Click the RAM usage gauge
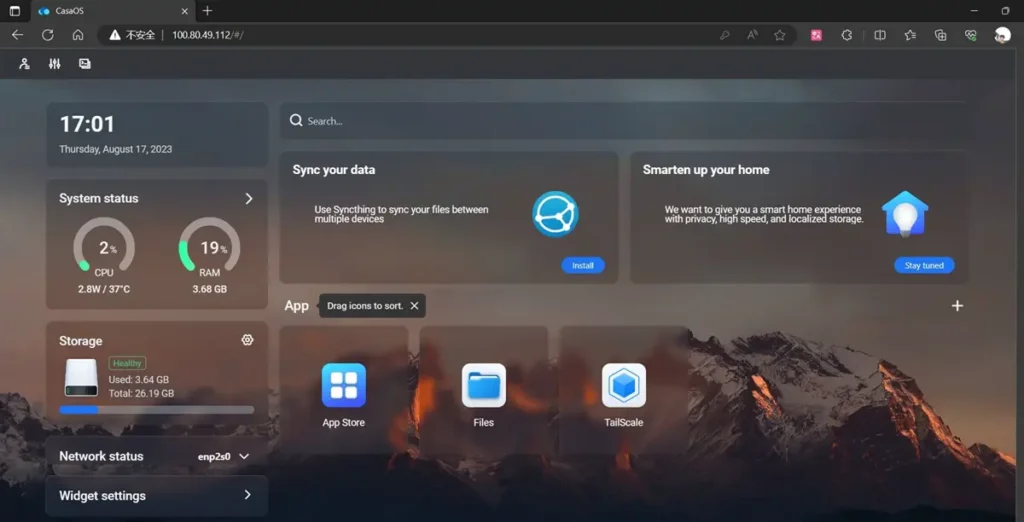 coord(210,248)
